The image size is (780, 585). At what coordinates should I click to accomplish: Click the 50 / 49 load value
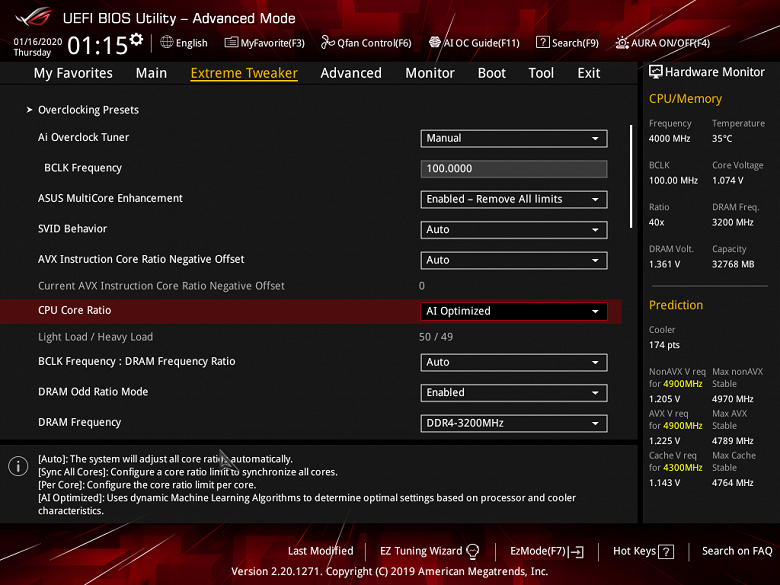tap(436, 337)
